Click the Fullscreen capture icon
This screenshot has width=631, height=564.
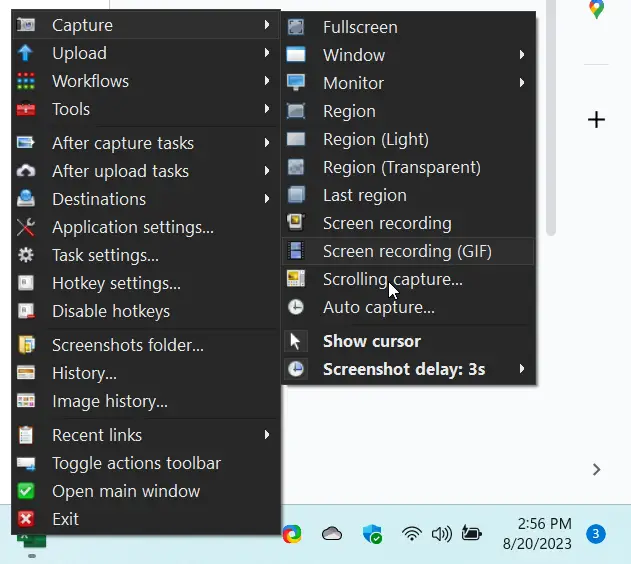point(296,27)
